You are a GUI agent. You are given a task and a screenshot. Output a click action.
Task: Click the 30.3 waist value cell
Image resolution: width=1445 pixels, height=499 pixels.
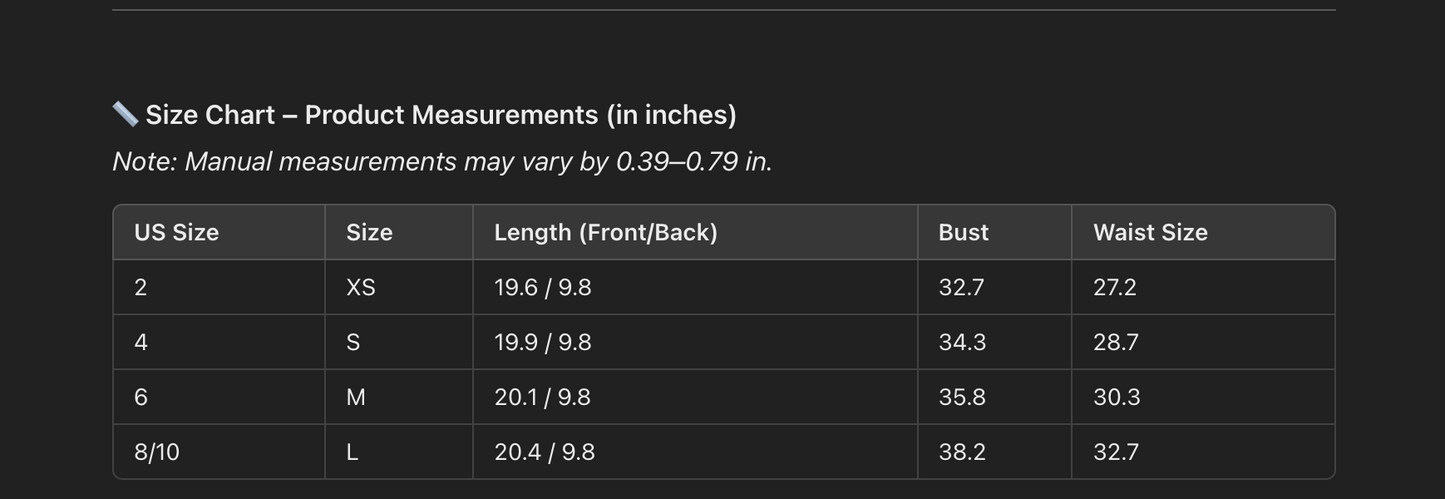click(1203, 397)
